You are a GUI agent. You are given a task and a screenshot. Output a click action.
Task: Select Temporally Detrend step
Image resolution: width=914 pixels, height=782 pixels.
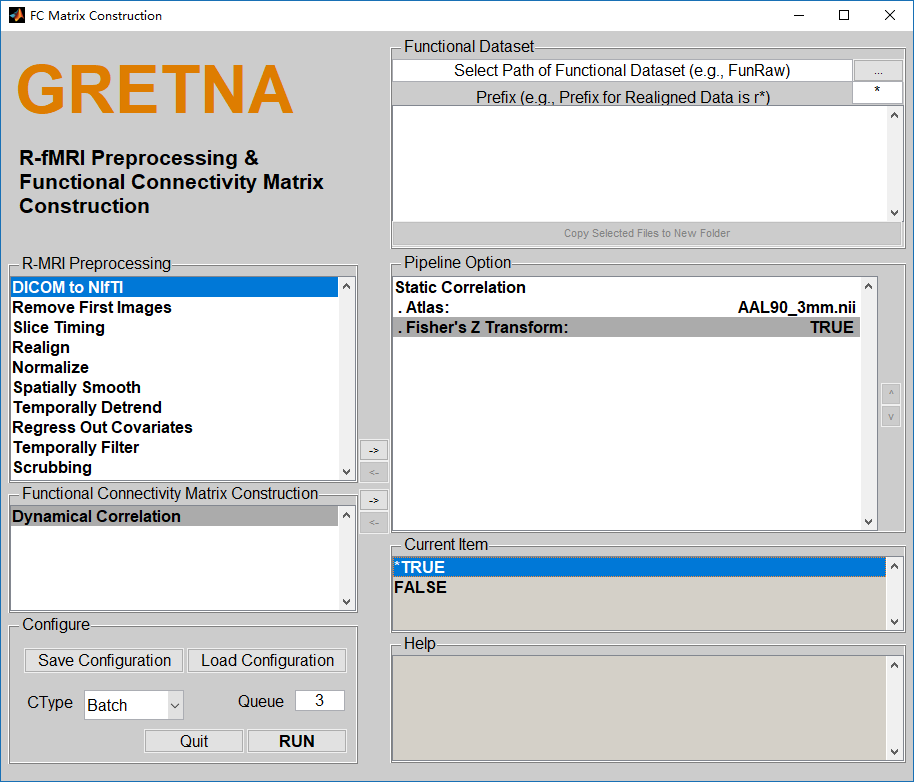tap(174, 407)
